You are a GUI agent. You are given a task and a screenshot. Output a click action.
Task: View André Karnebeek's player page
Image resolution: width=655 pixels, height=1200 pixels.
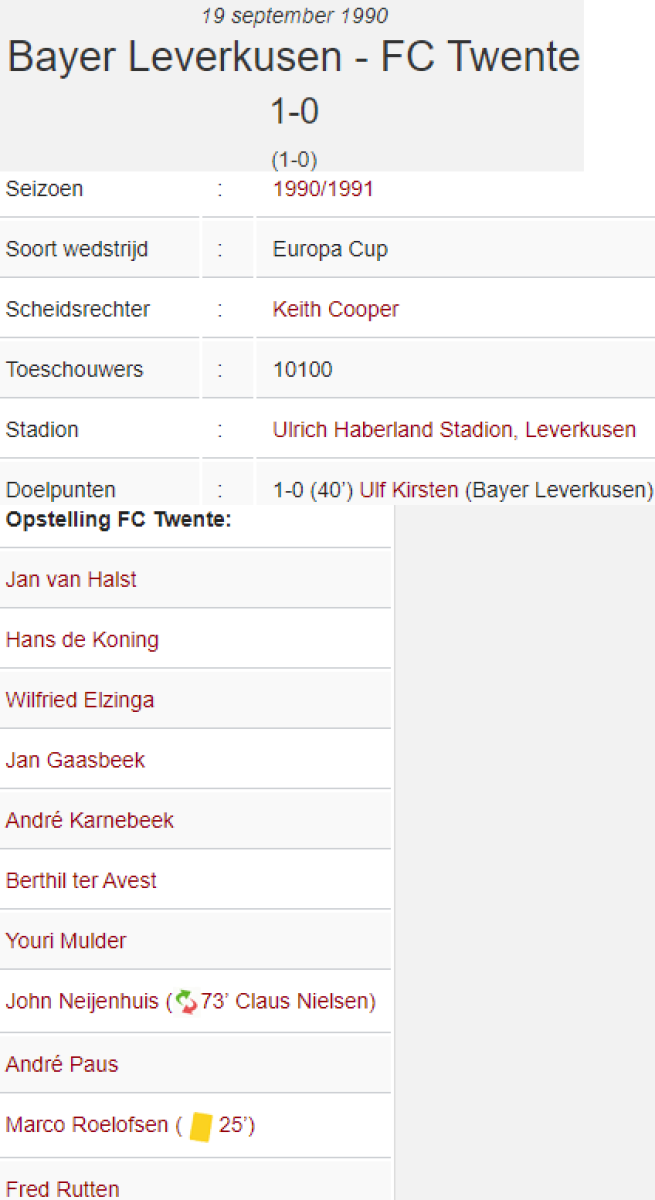click(x=89, y=820)
